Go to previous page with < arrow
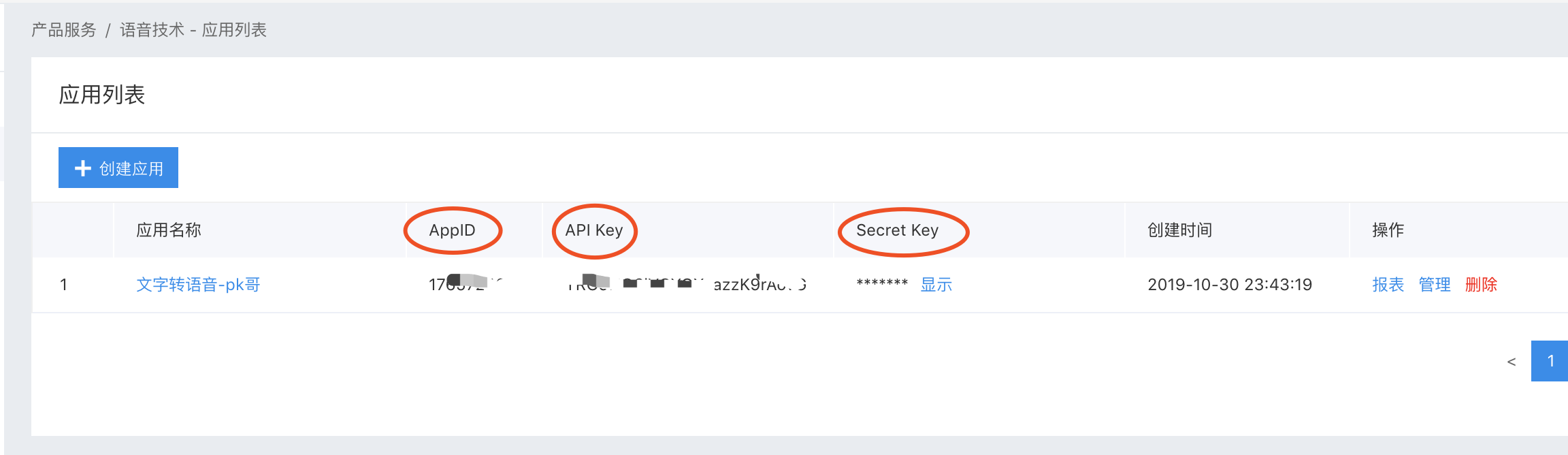The height and width of the screenshot is (455, 1568). pyautogui.click(x=1512, y=362)
